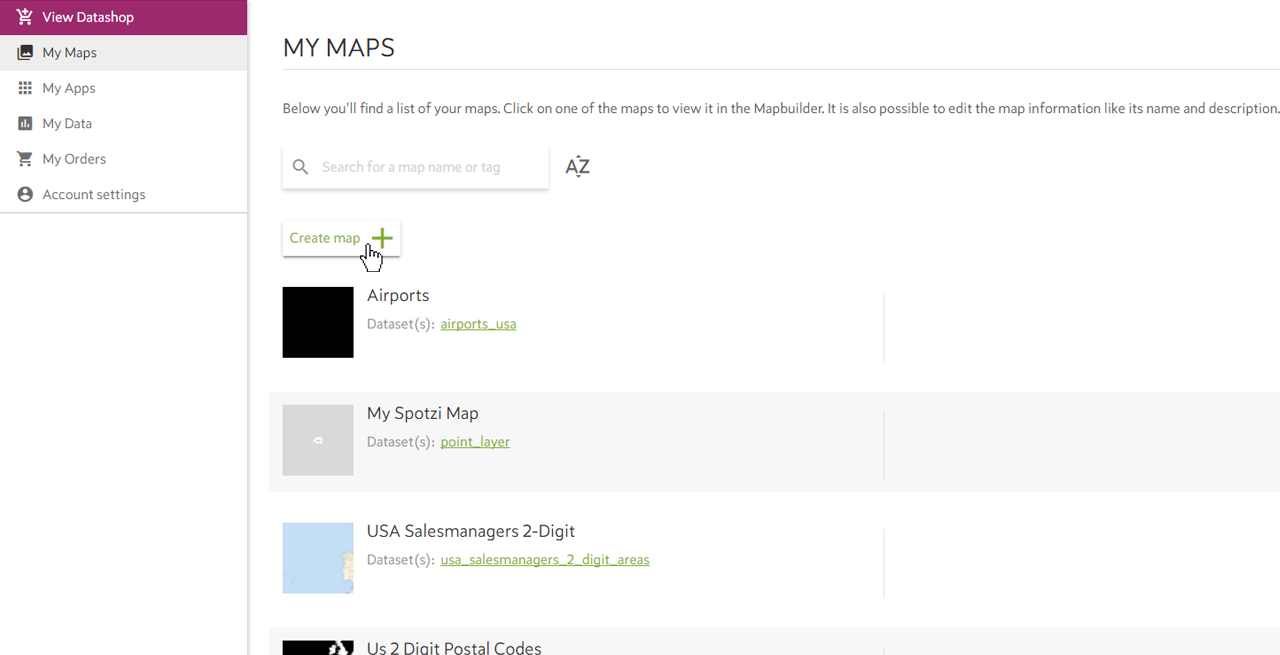Click the My Apps grid icon
Image resolution: width=1280 pixels, height=655 pixels.
(x=25, y=88)
